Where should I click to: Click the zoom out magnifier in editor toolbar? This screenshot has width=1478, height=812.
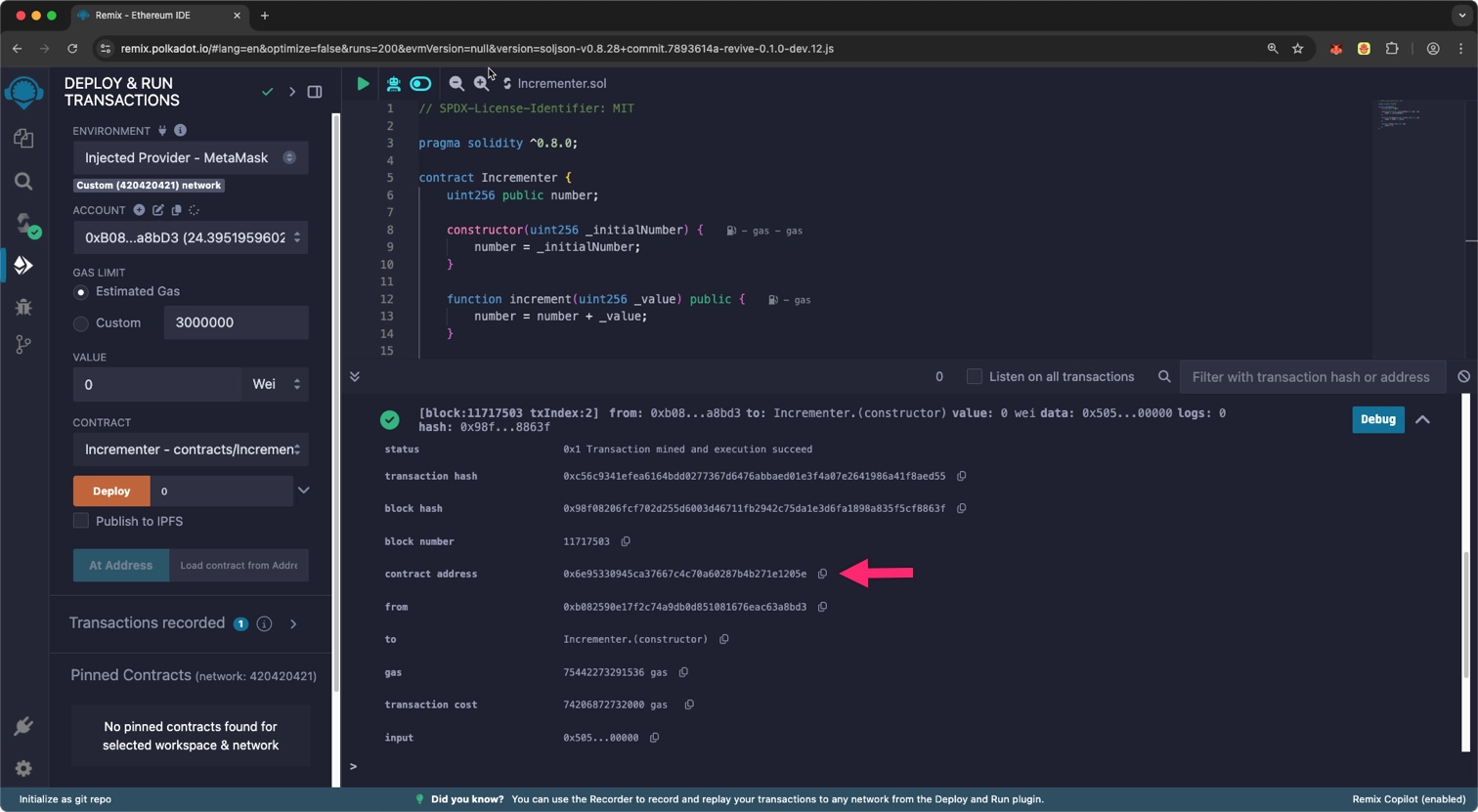[456, 84]
